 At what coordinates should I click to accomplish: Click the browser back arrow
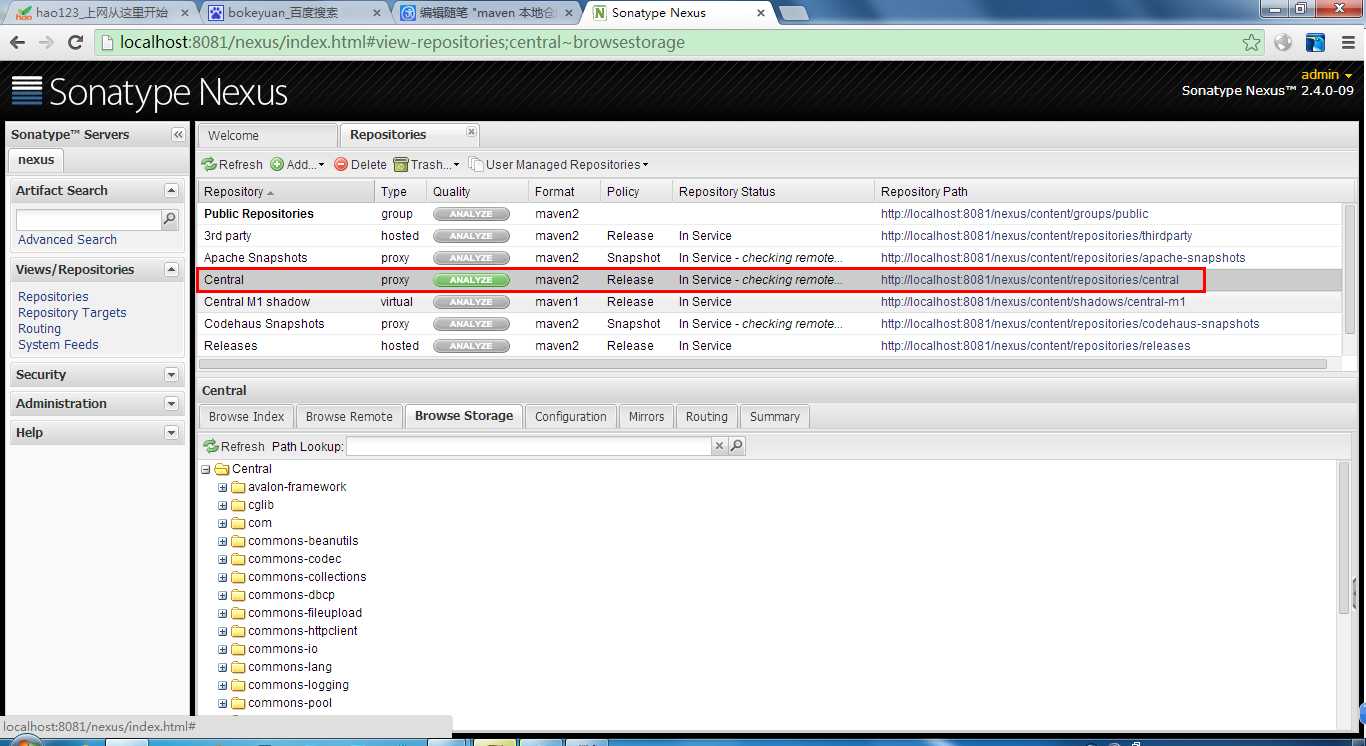18,42
